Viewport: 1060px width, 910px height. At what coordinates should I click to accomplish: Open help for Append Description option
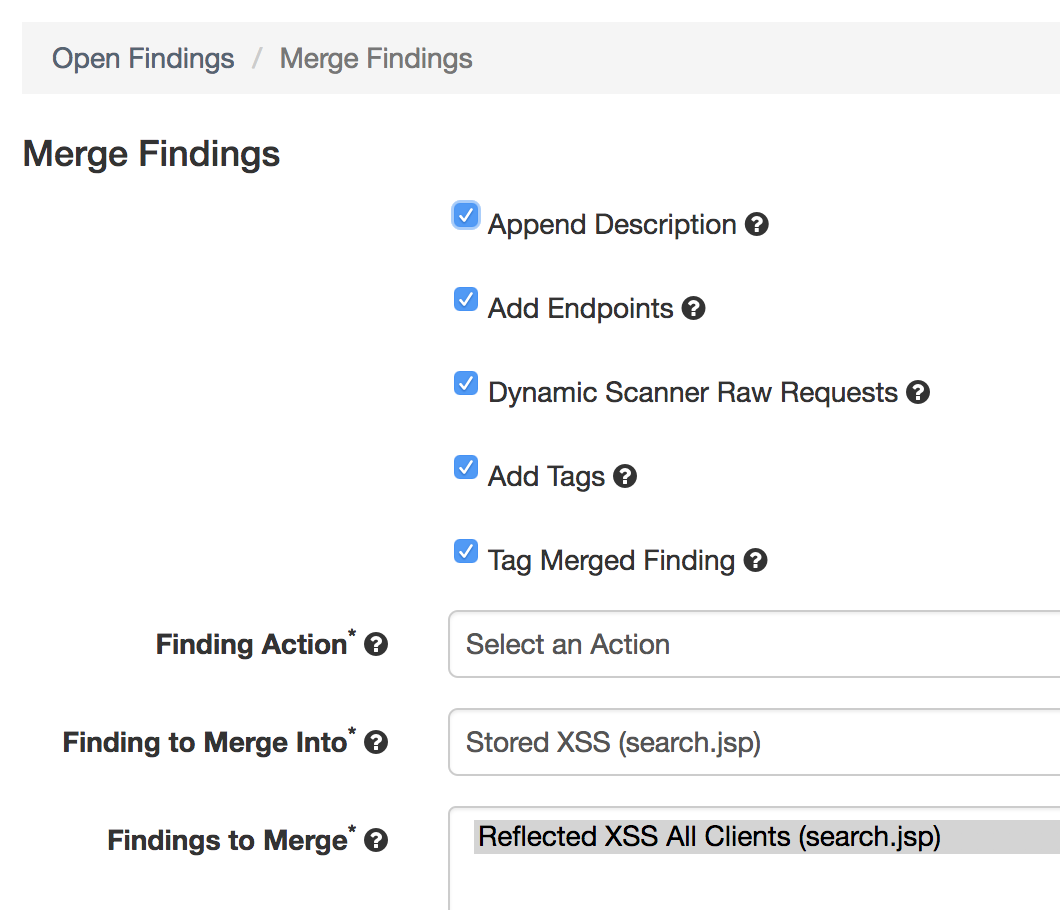click(757, 224)
